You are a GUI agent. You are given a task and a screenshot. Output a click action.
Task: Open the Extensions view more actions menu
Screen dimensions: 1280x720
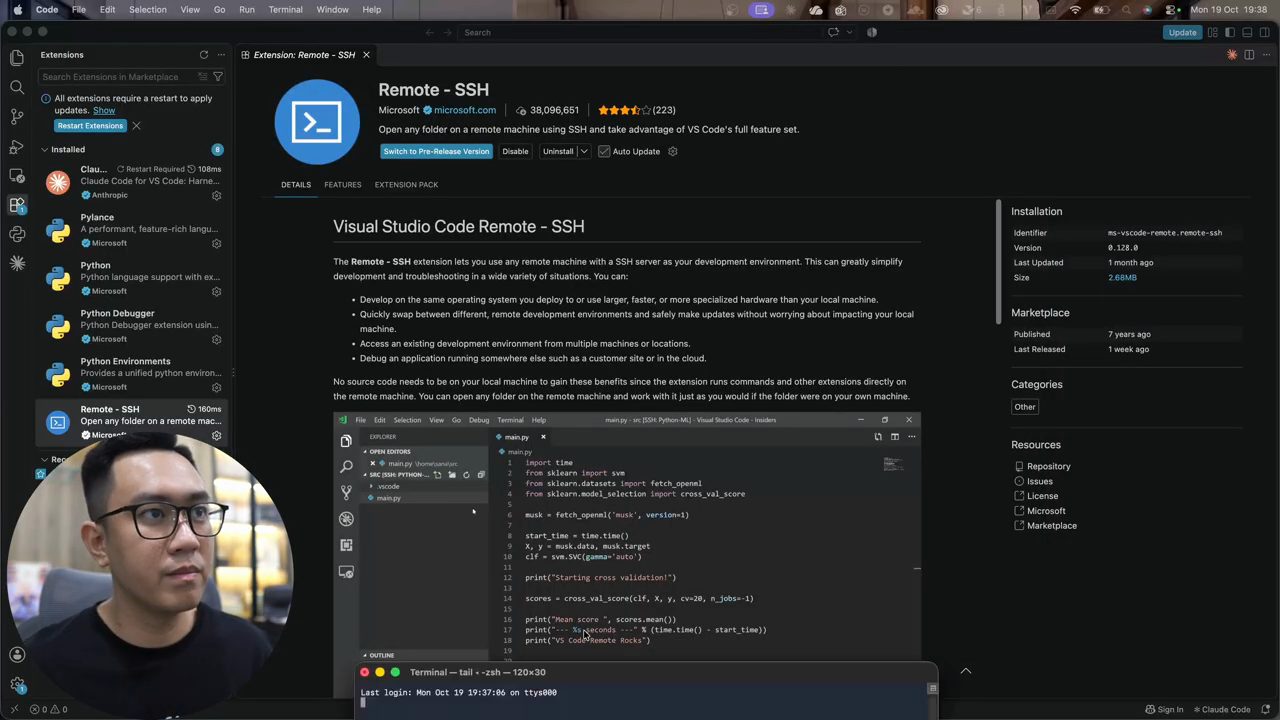(221, 55)
